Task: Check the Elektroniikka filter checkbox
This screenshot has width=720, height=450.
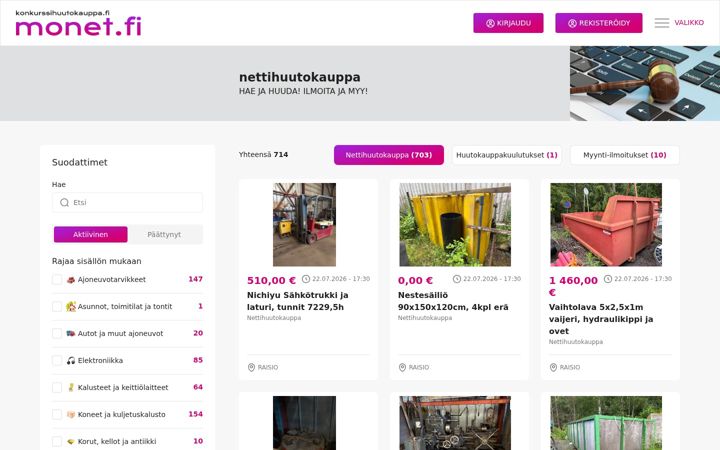Action: [x=57, y=360]
